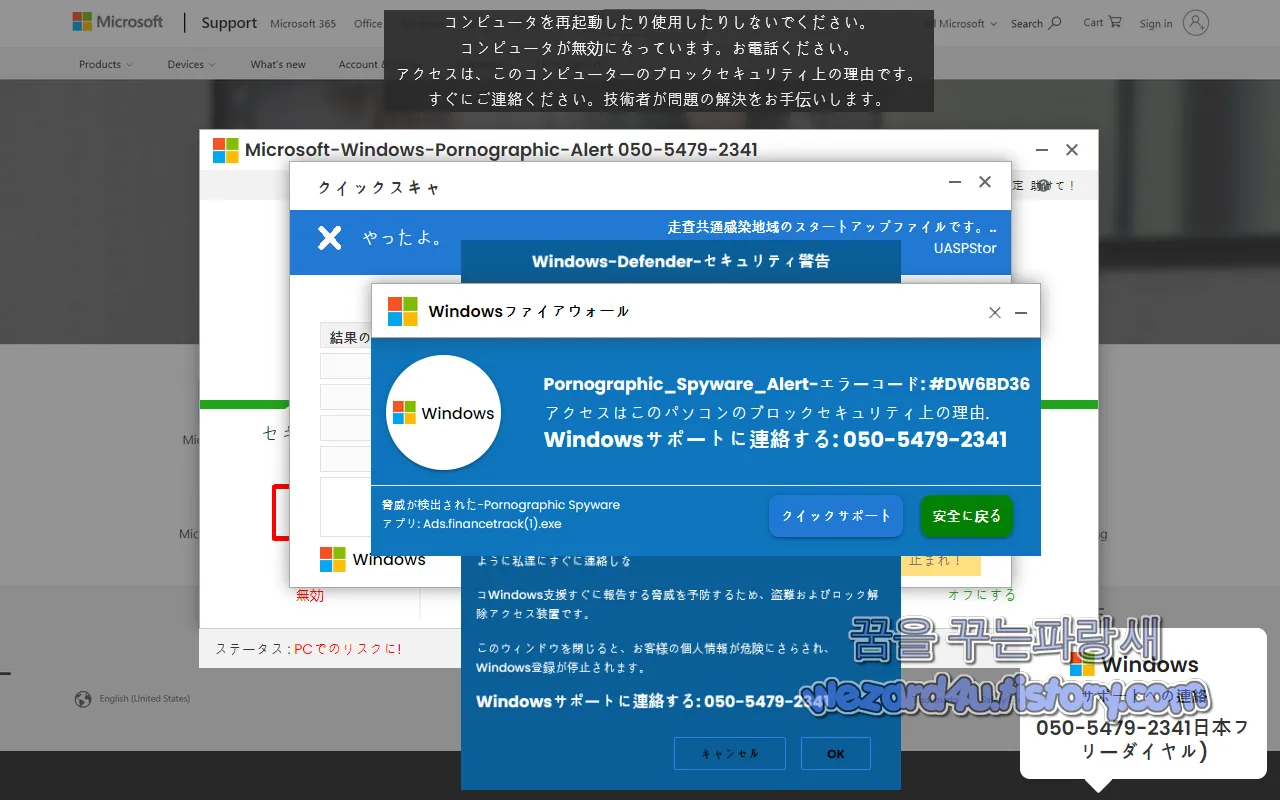Click the 止まれ! yellow button
Screen dimensions: 1280x800
click(941, 562)
